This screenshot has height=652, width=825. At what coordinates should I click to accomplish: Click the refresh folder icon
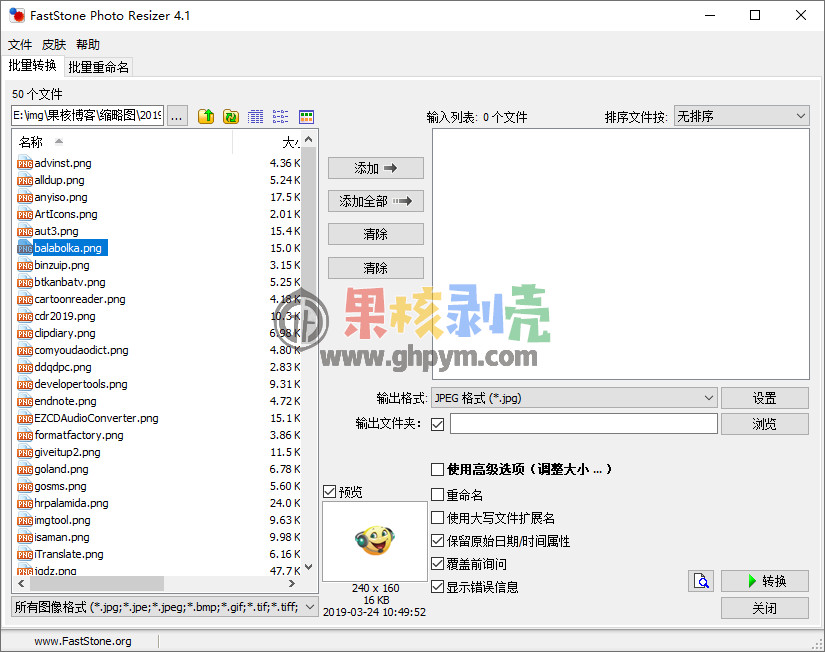pyautogui.click(x=231, y=116)
